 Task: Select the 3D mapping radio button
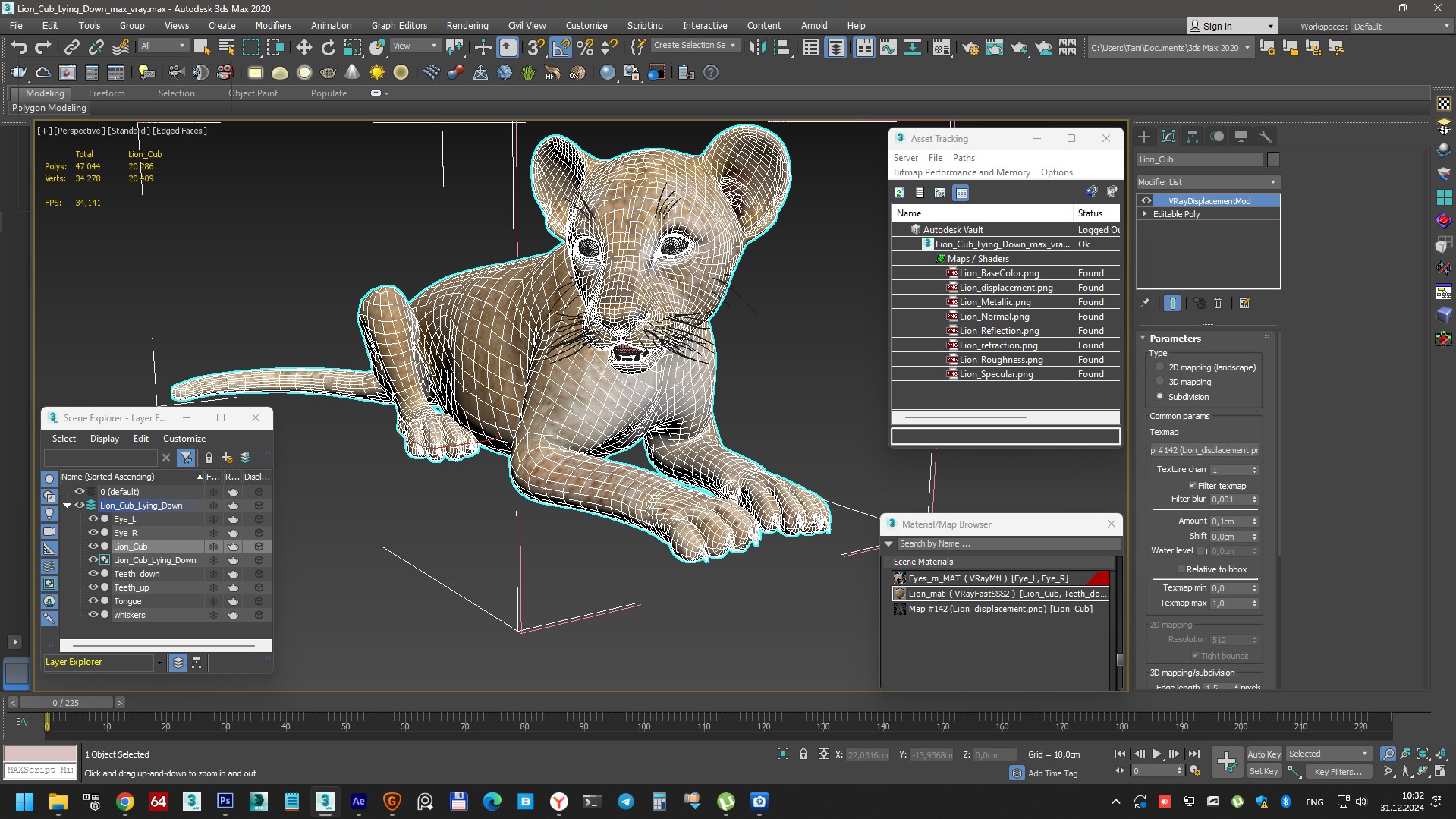click(1159, 382)
